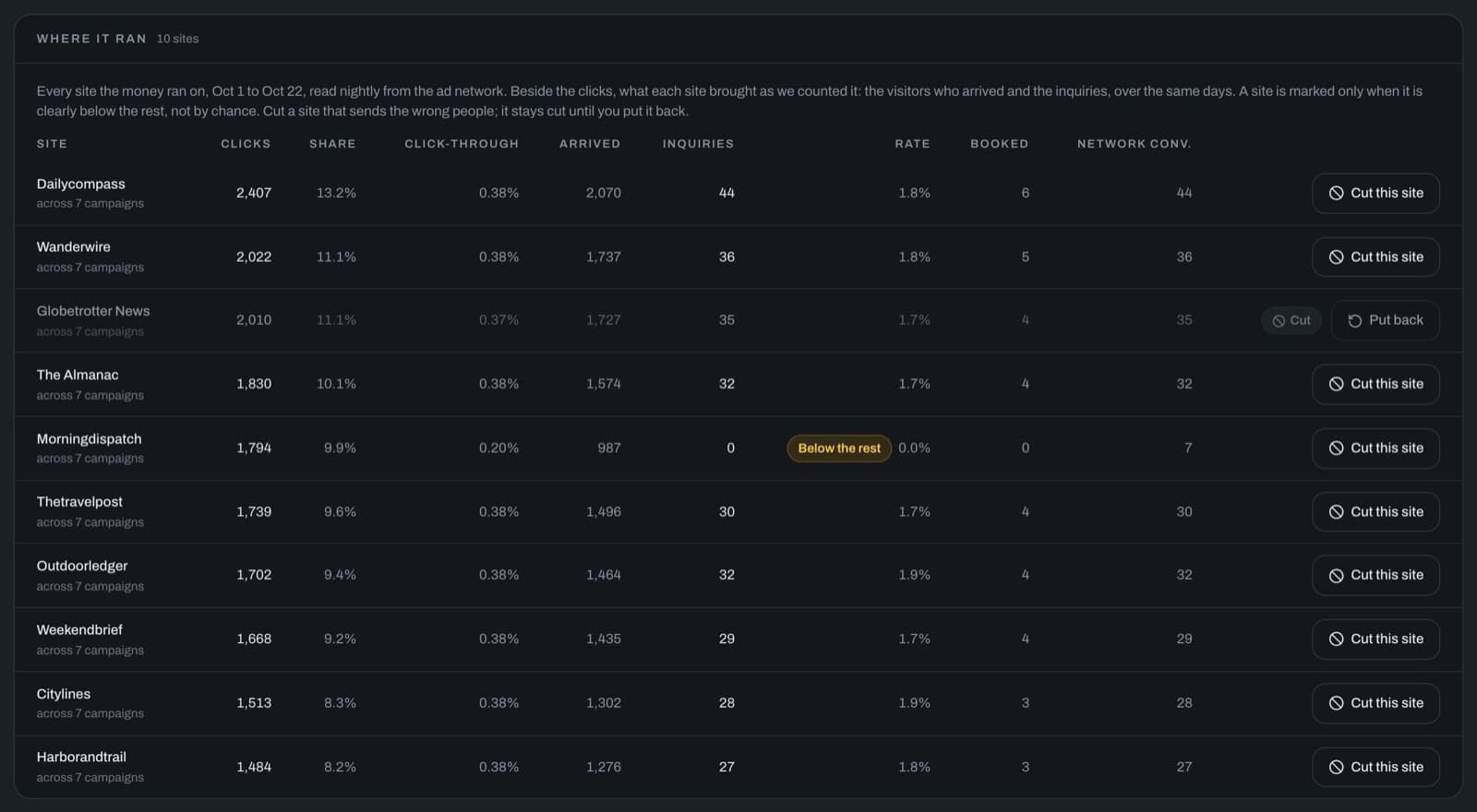Viewport: 1477px width, 812px height.
Task: Click Harborandtrail arrived value 1,276
Action: tap(604, 767)
